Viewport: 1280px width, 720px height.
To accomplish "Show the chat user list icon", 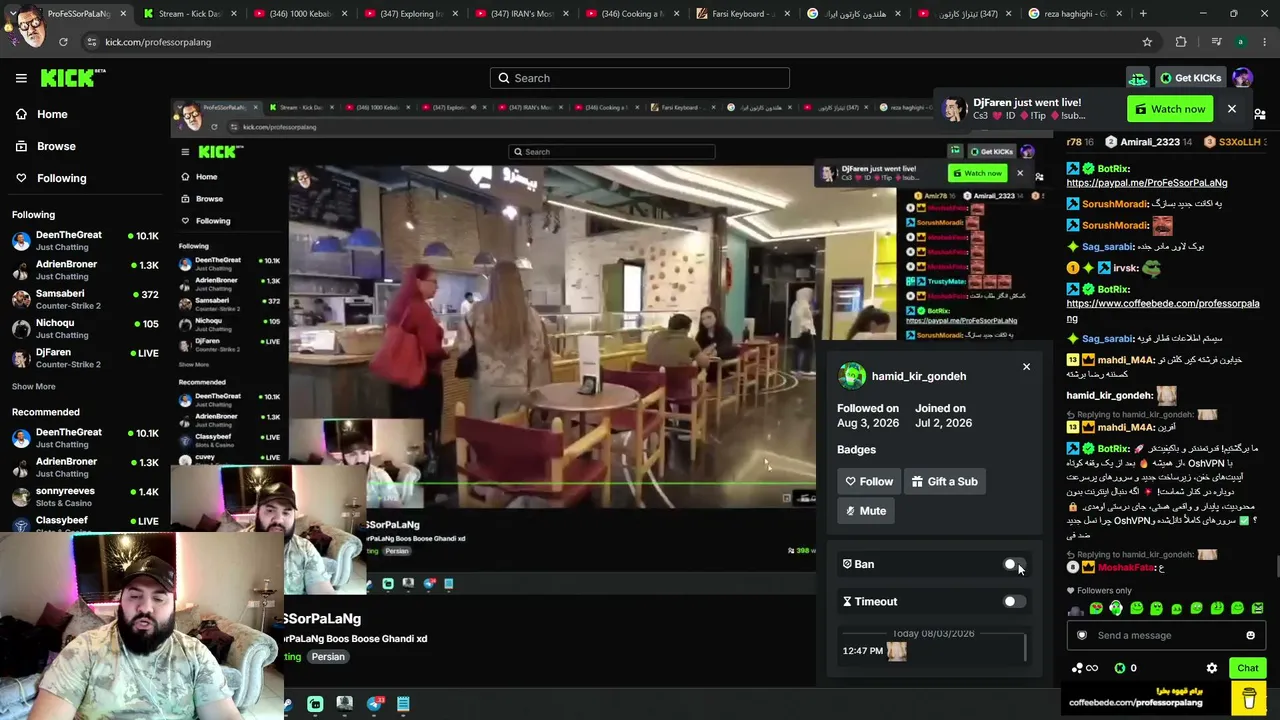I will click(x=1259, y=115).
